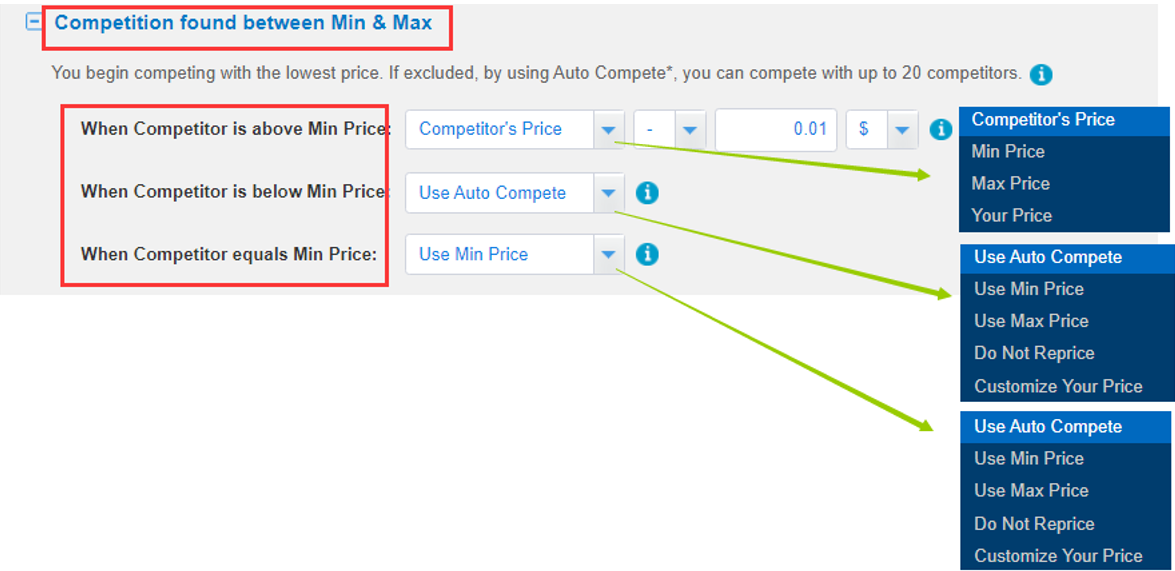
Task: Open the minus operator dropdown
Action: (x=690, y=130)
